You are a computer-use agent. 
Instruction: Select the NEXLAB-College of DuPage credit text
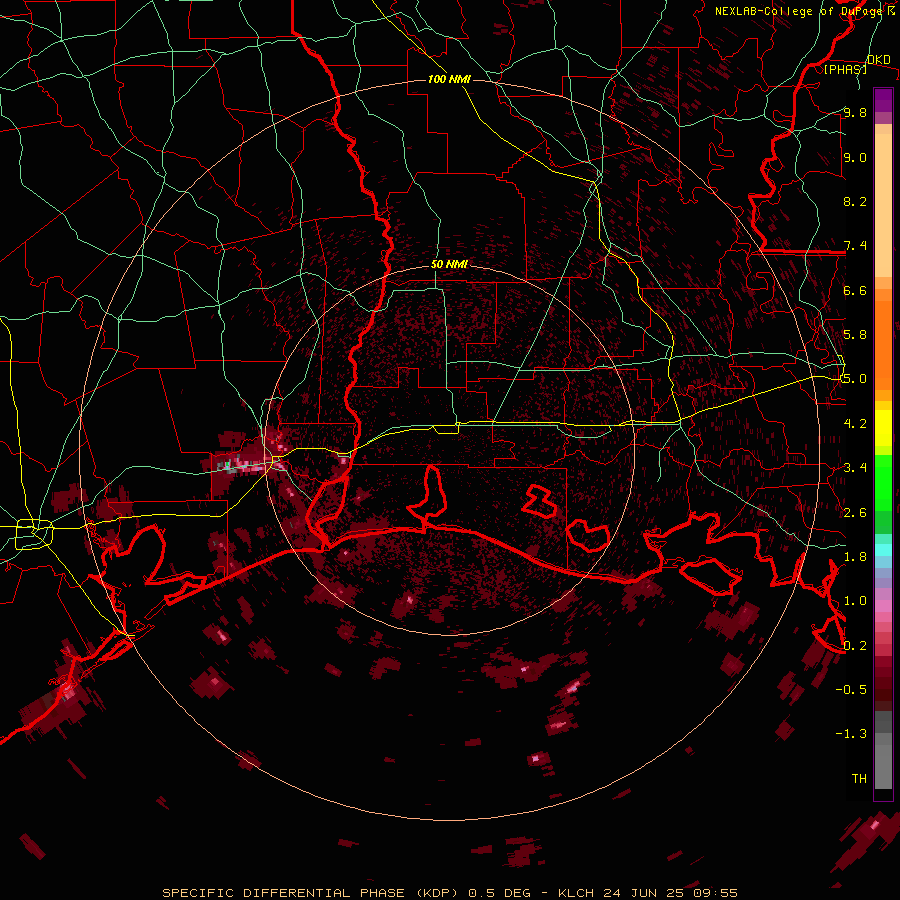coord(798,11)
